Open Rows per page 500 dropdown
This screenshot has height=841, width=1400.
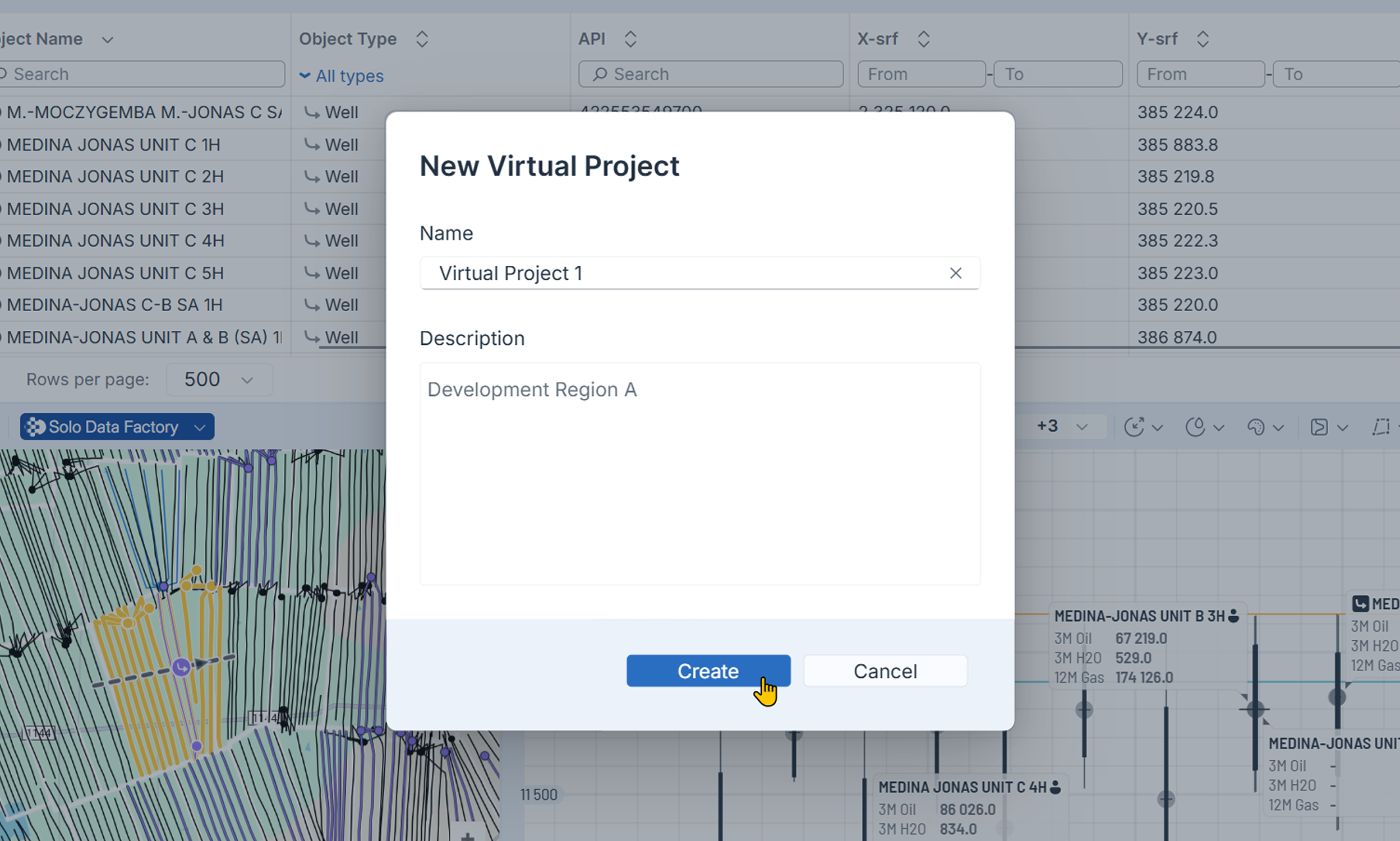(x=219, y=379)
